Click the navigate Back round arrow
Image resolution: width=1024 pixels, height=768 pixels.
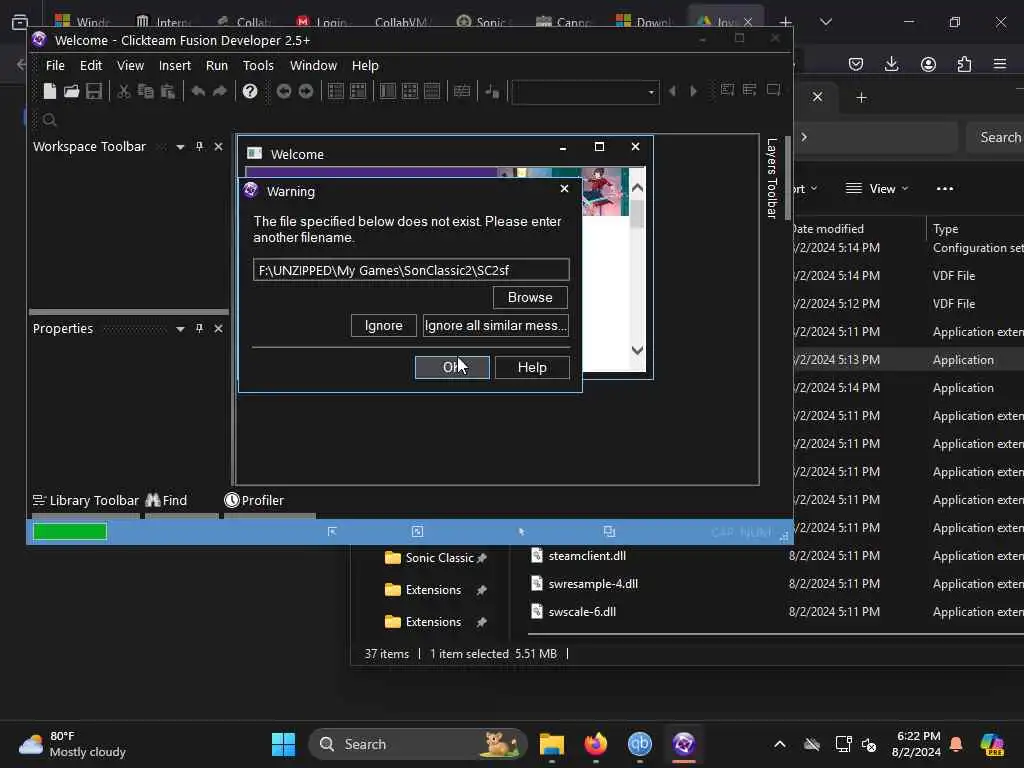283,91
